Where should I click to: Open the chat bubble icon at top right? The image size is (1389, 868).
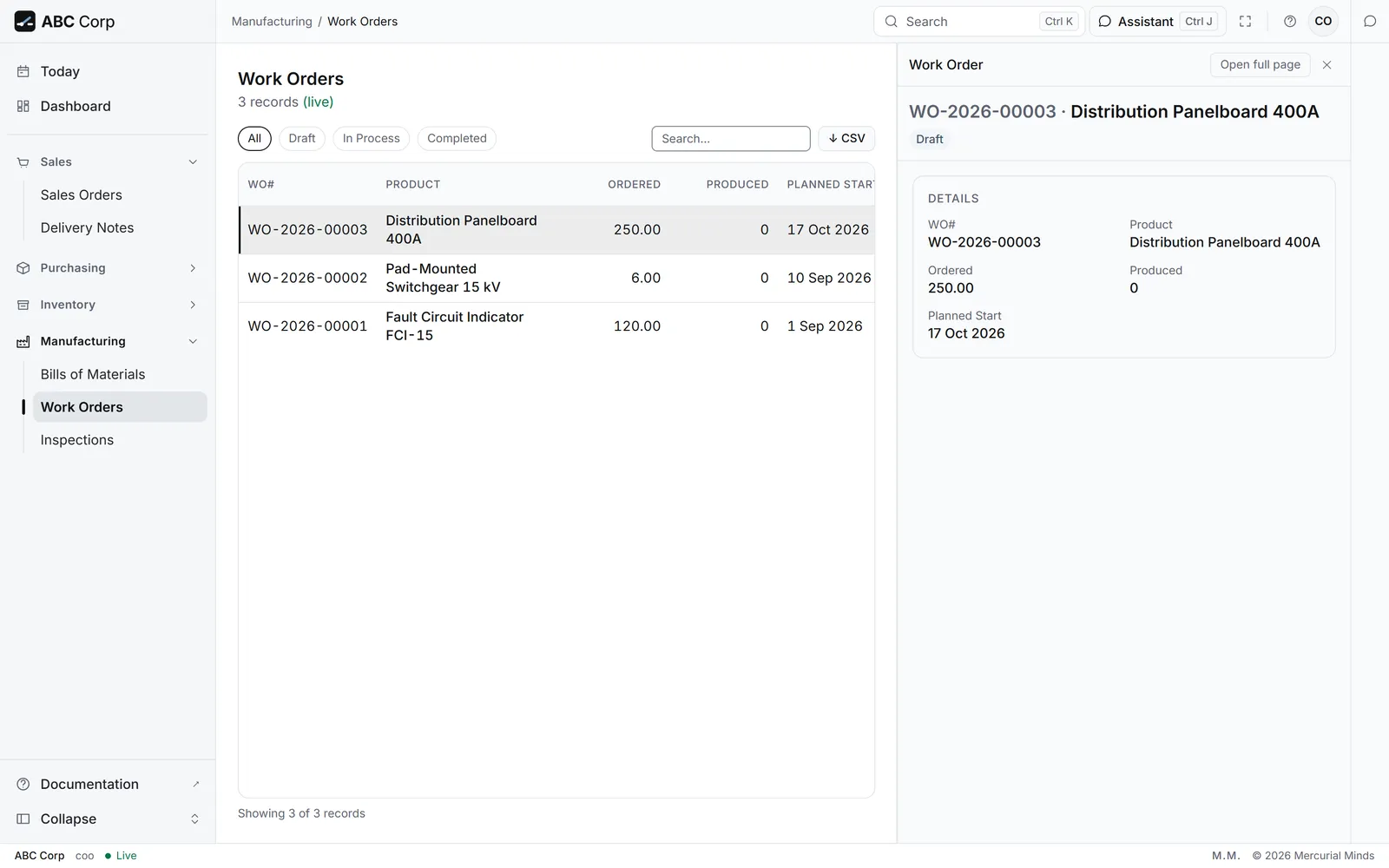click(x=1370, y=22)
